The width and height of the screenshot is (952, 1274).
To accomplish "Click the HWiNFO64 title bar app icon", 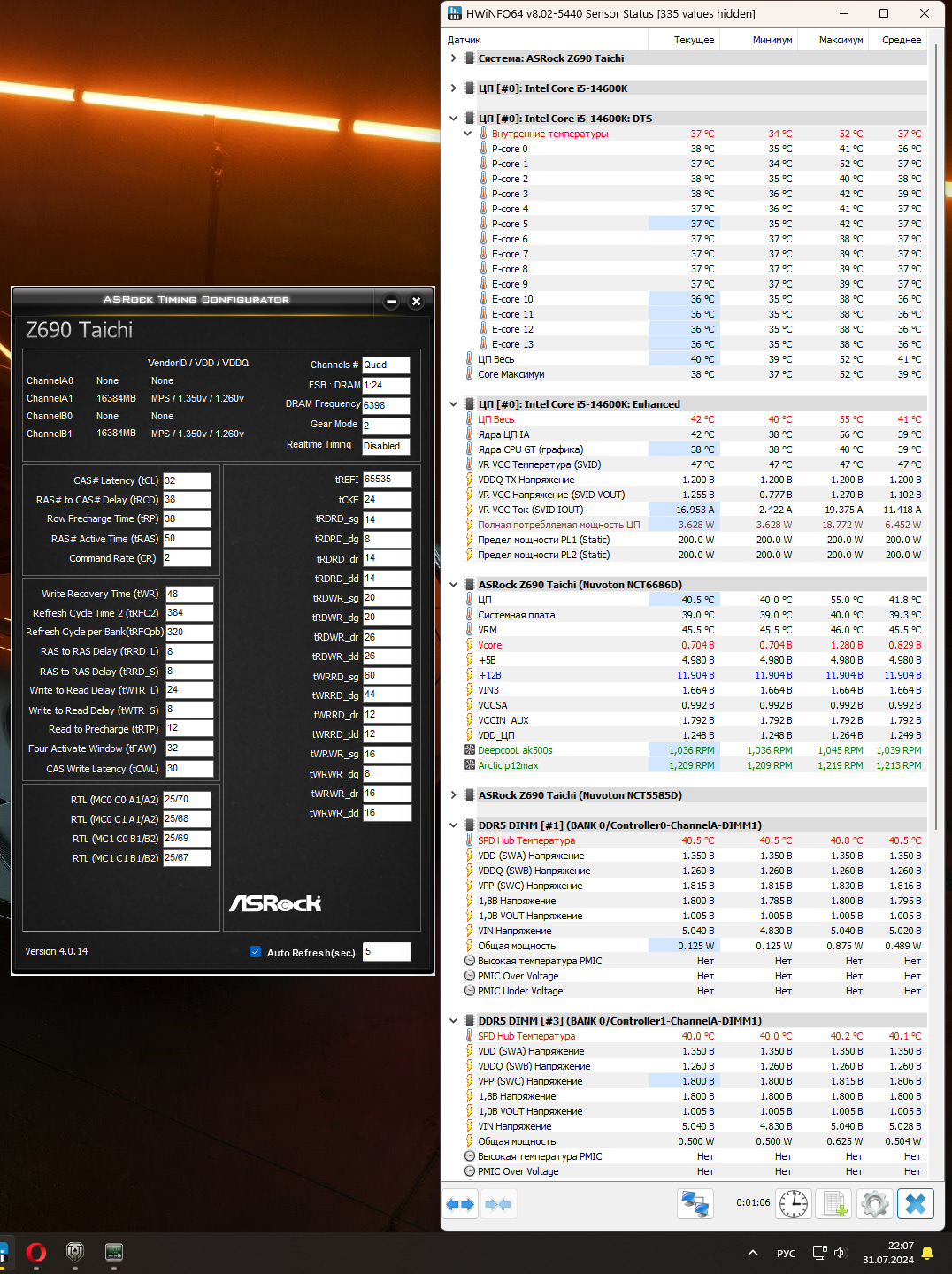I will click(x=455, y=13).
